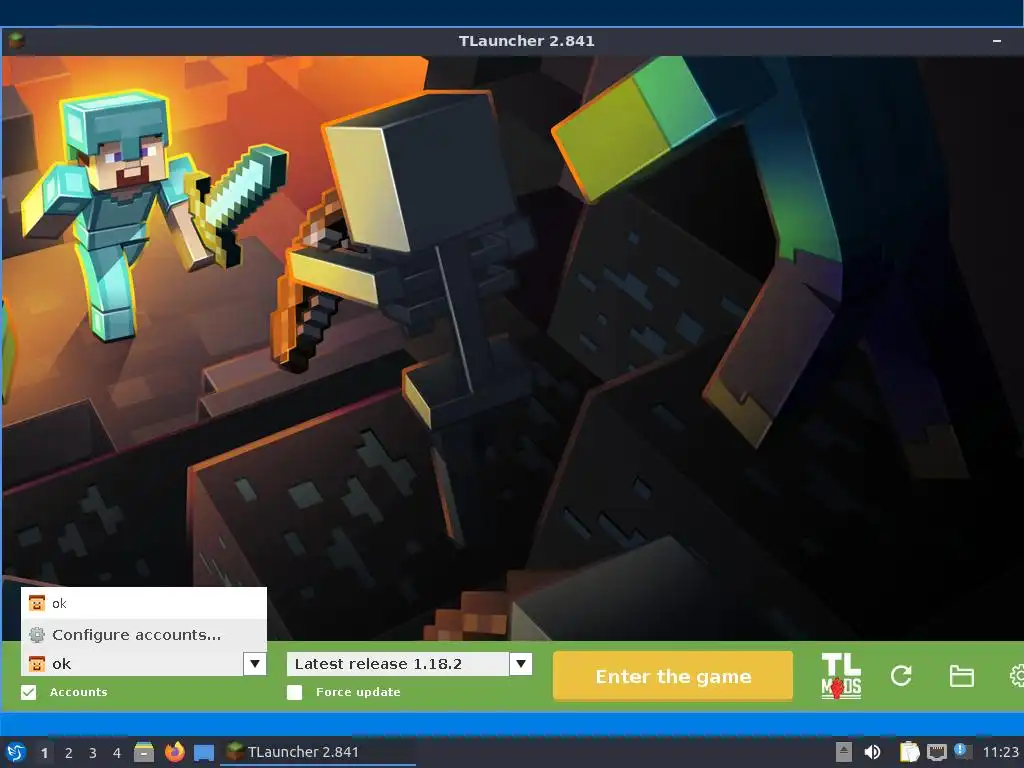Click the Enter the game button

point(673,676)
